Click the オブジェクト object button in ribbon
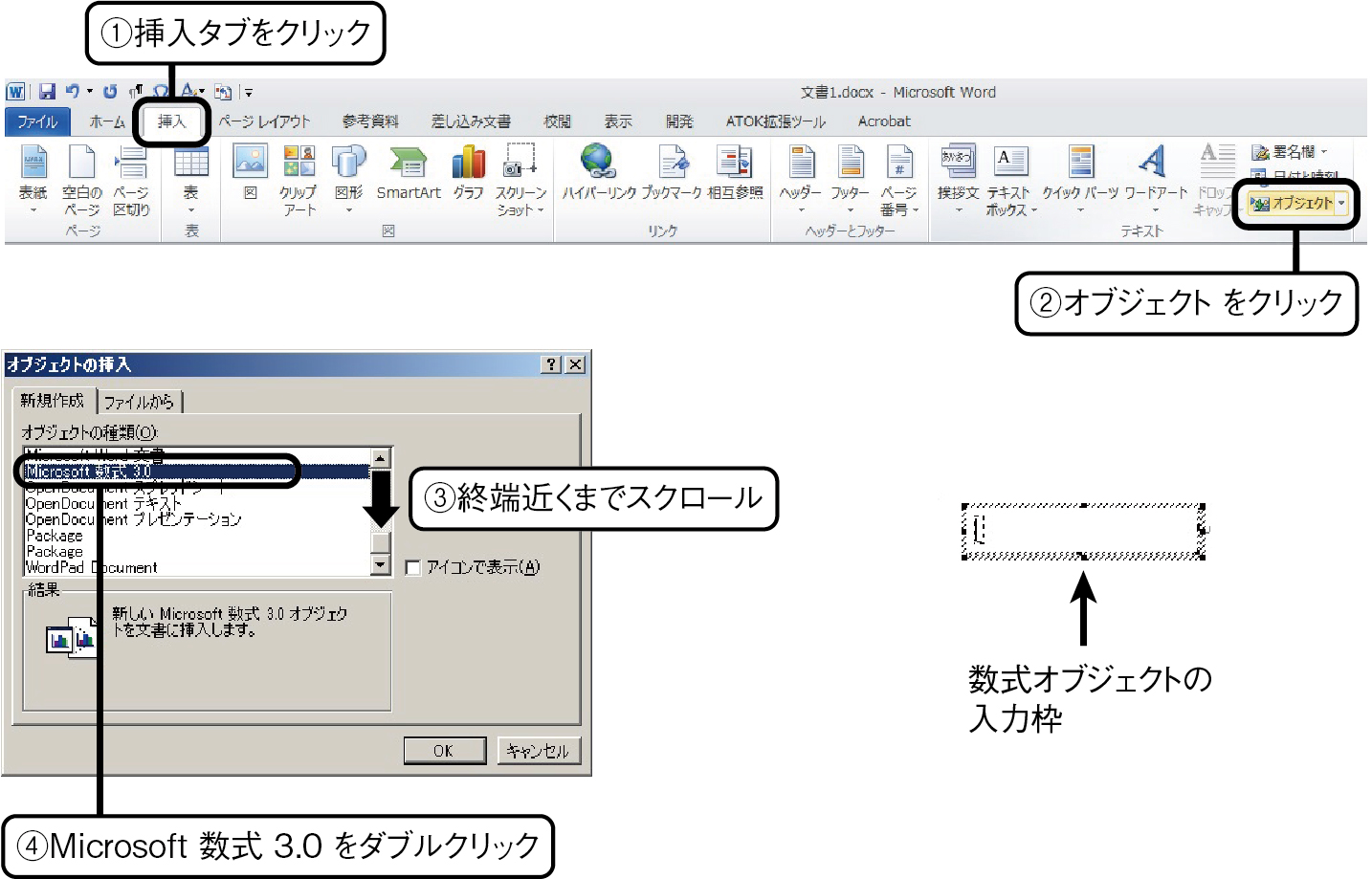 click(1292, 203)
